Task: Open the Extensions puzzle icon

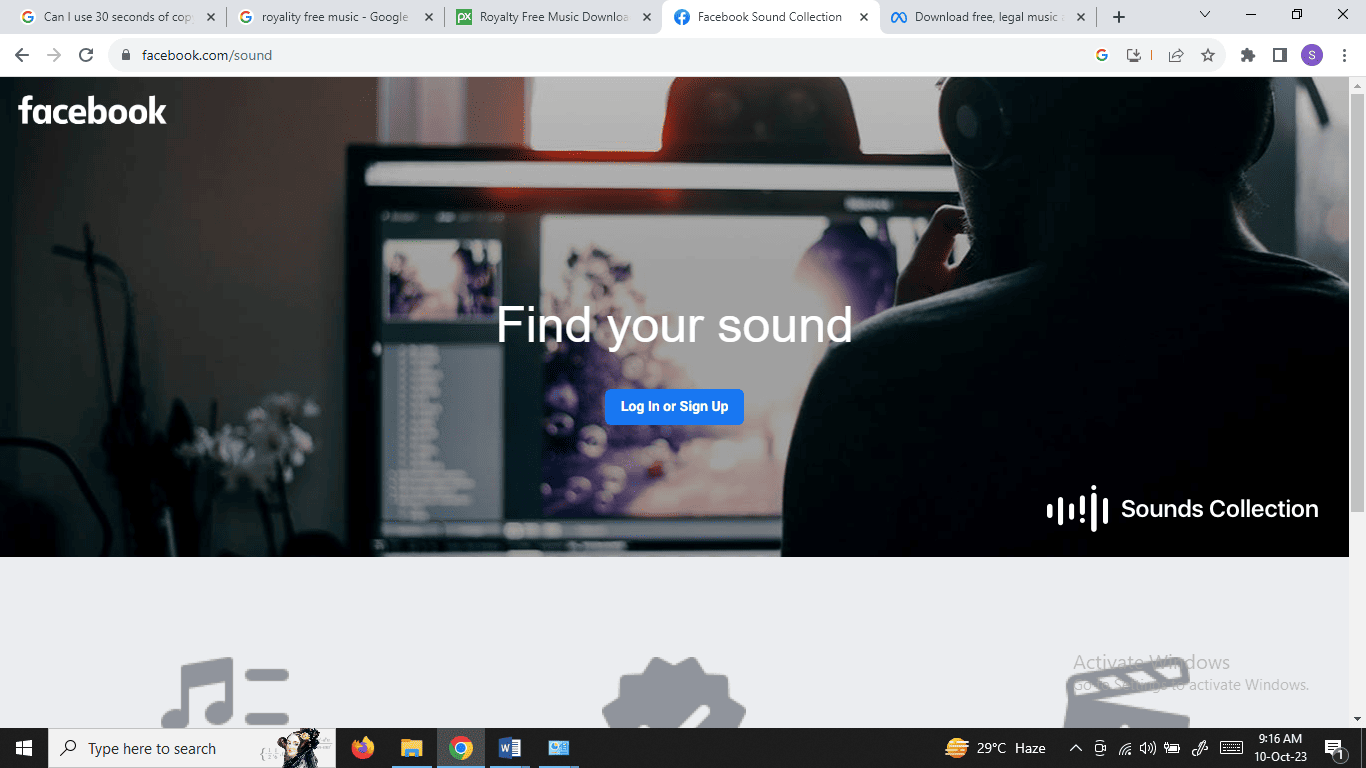Action: coord(1248,55)
